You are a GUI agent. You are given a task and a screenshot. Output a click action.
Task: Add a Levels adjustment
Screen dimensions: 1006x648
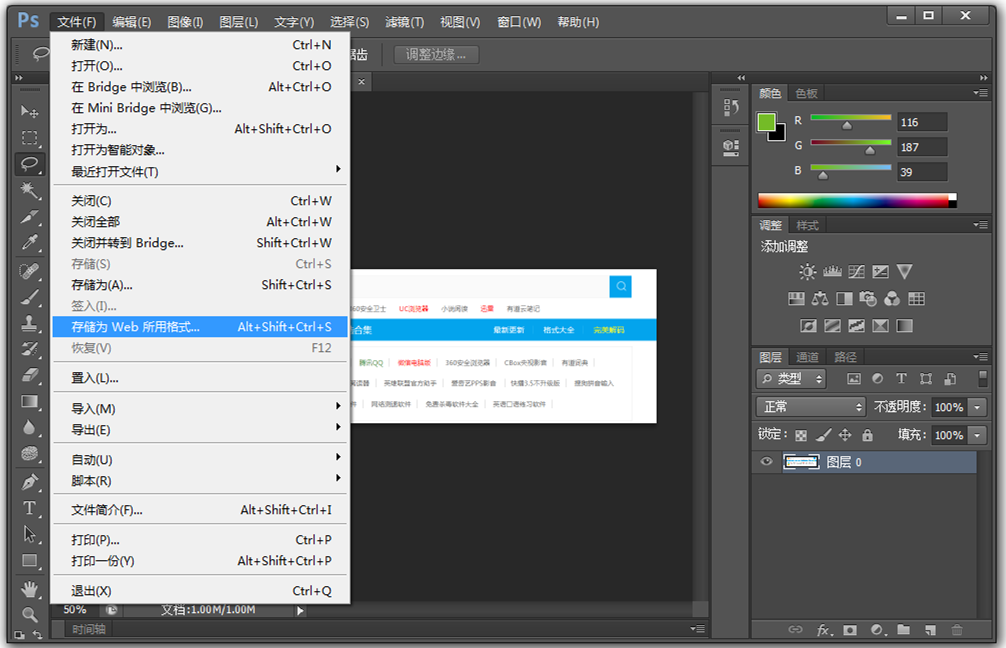tap(832, 271)
